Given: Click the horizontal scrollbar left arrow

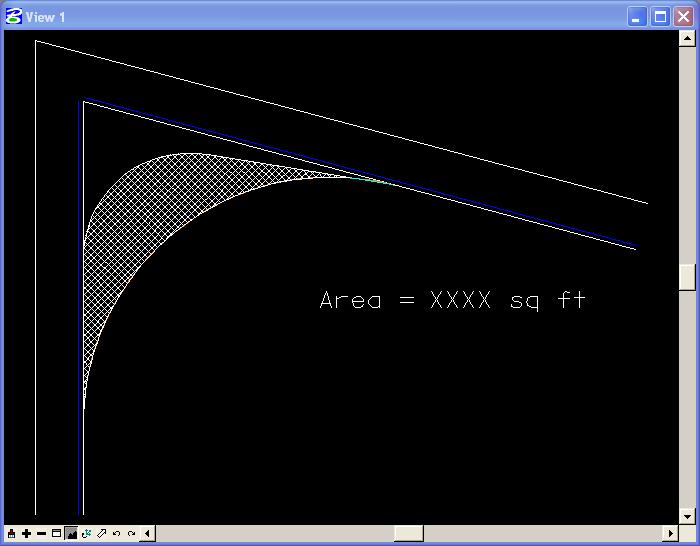Looking at the screenshot, I should pos(148,533).
